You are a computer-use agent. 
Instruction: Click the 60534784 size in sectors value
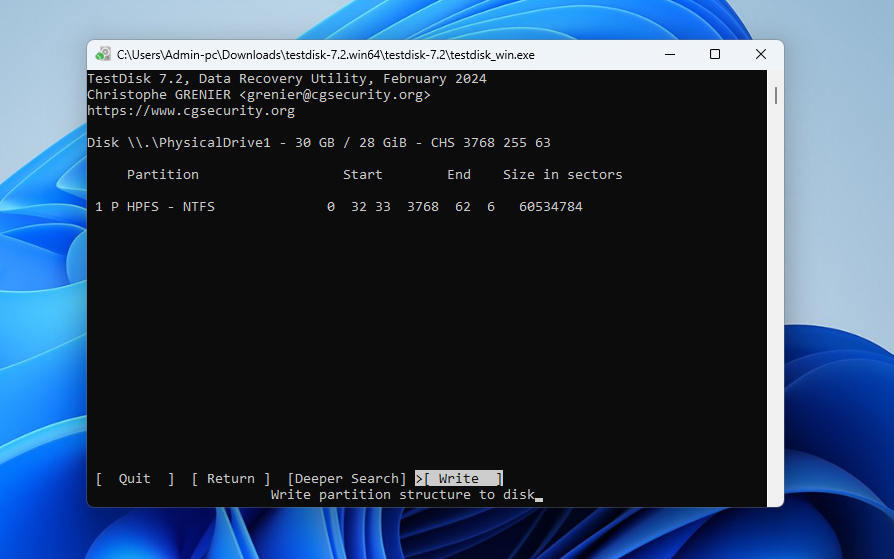coord(551,206)
